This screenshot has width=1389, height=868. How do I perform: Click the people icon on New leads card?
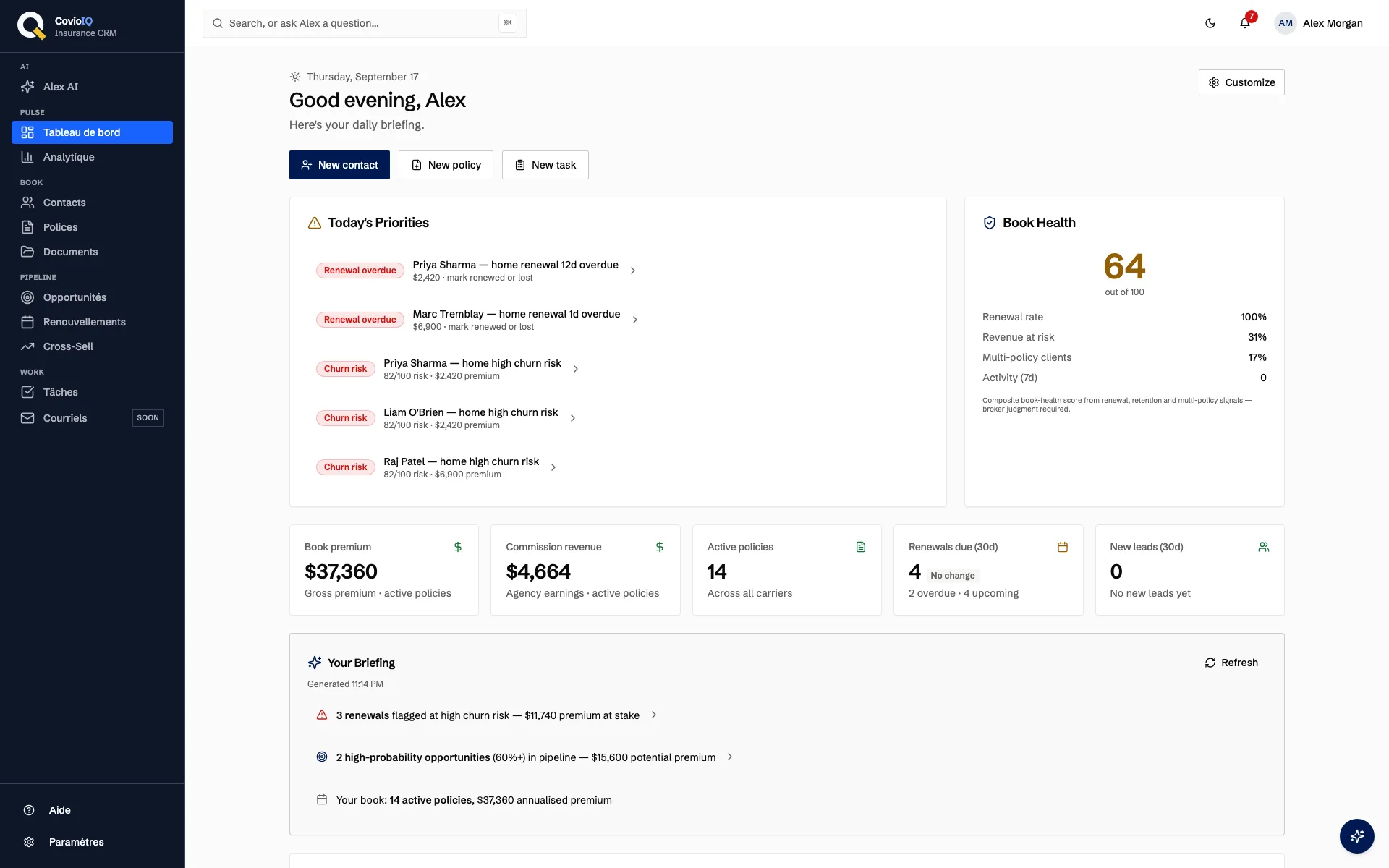1264,547
